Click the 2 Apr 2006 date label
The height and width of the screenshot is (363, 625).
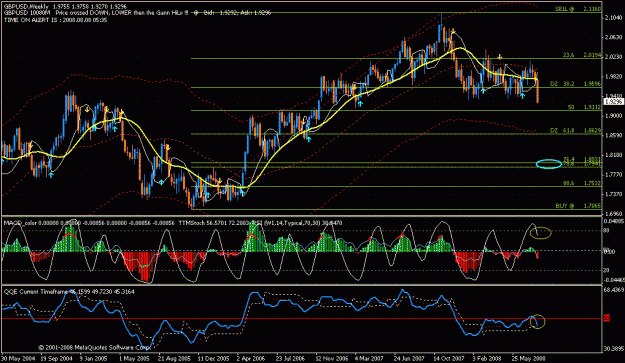tap(251, 358)
